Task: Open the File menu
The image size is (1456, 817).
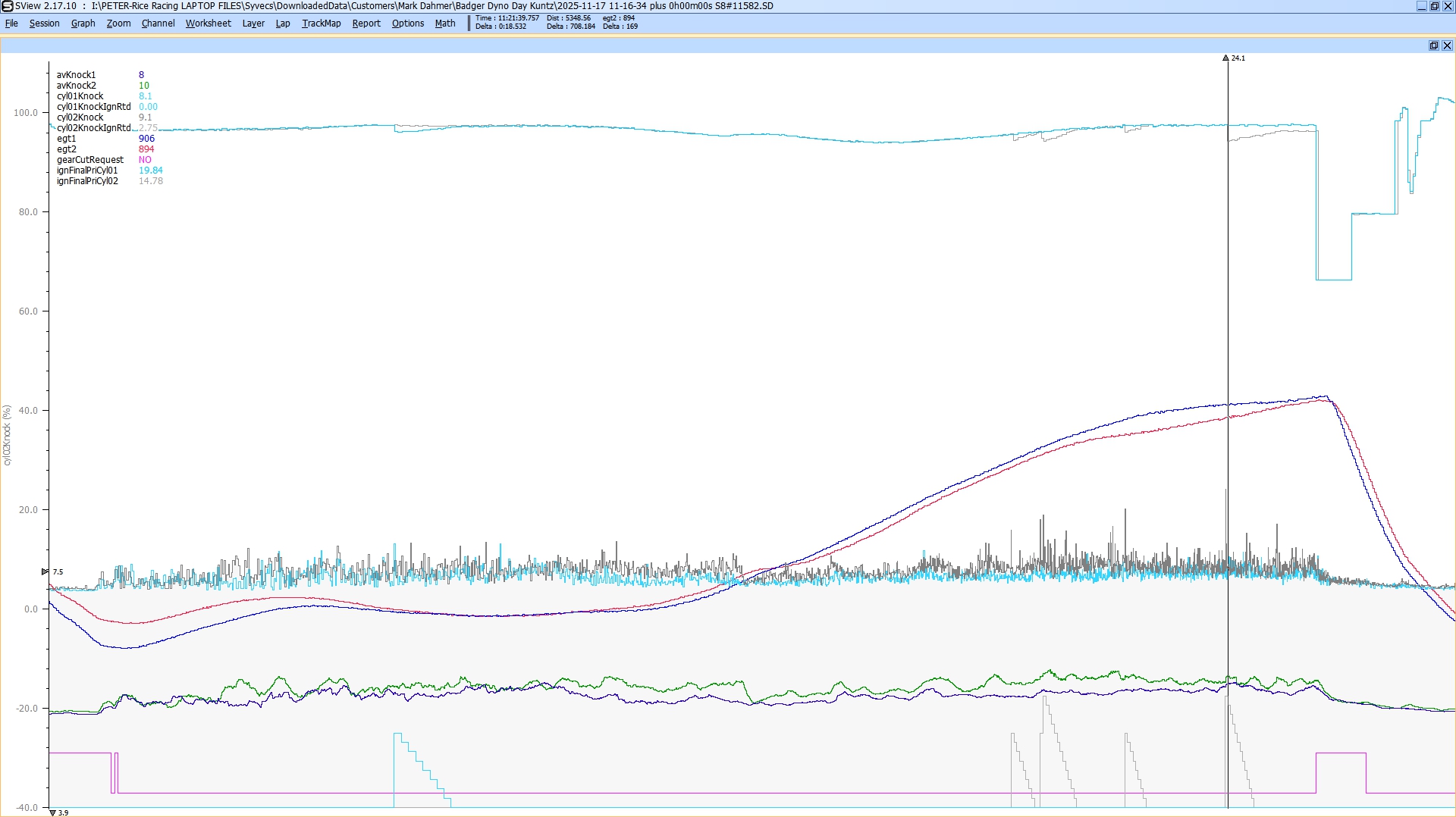Action: click(11, 23)
